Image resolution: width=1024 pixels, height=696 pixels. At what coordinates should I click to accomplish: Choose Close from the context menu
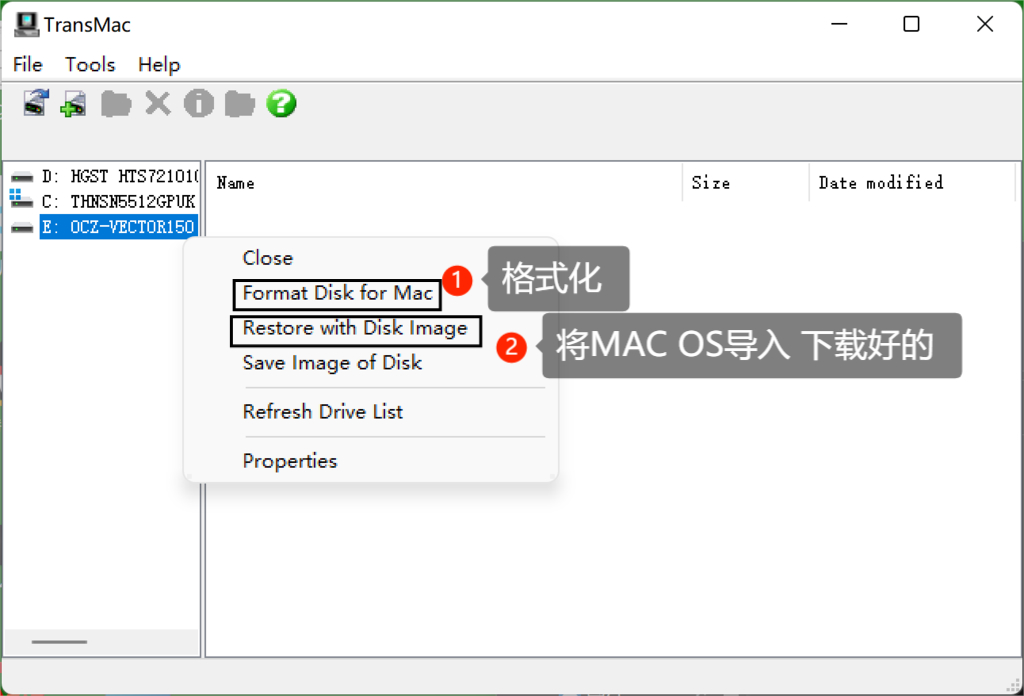[268, 258]
